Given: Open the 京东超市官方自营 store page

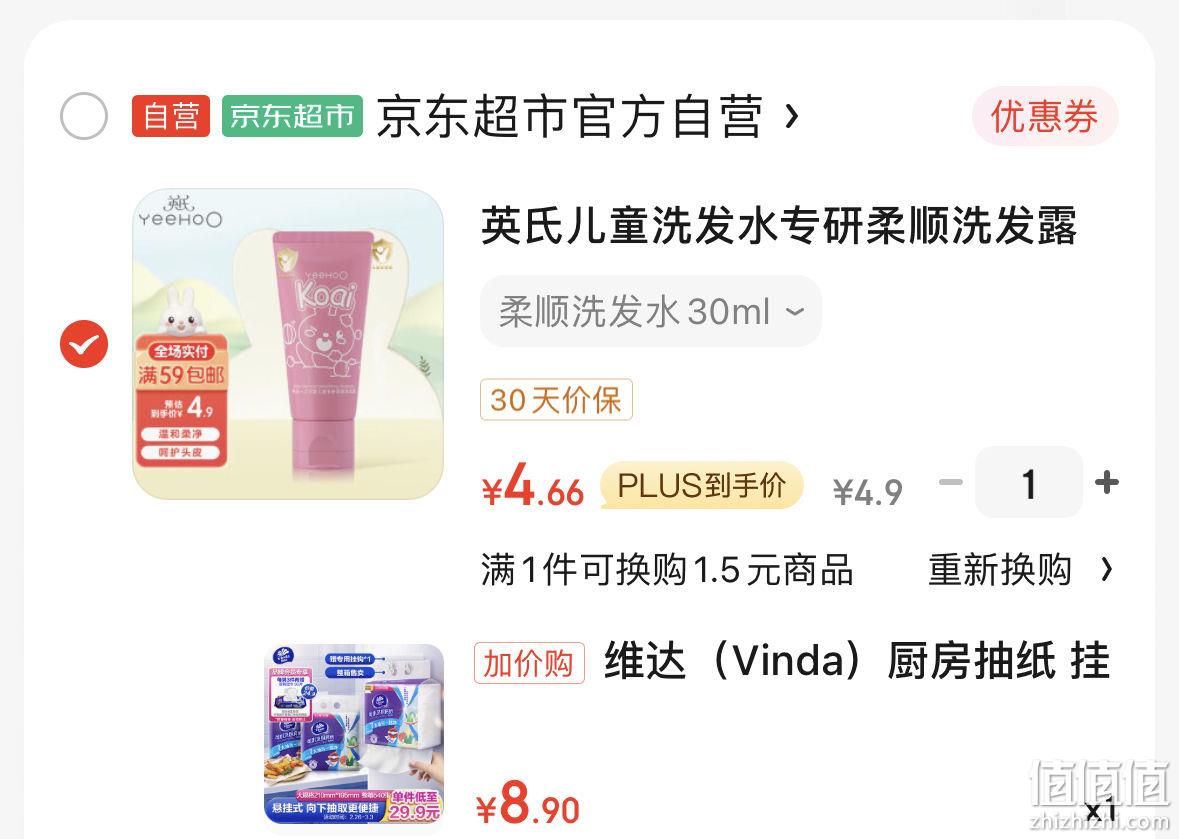Looking at the screenshot, I should coord(570,117).
